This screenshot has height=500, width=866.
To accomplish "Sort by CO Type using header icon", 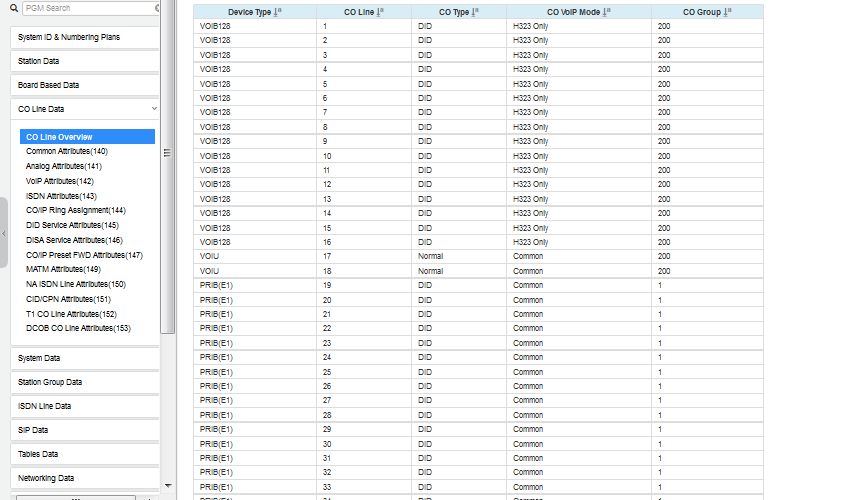I will coord(474,12).
